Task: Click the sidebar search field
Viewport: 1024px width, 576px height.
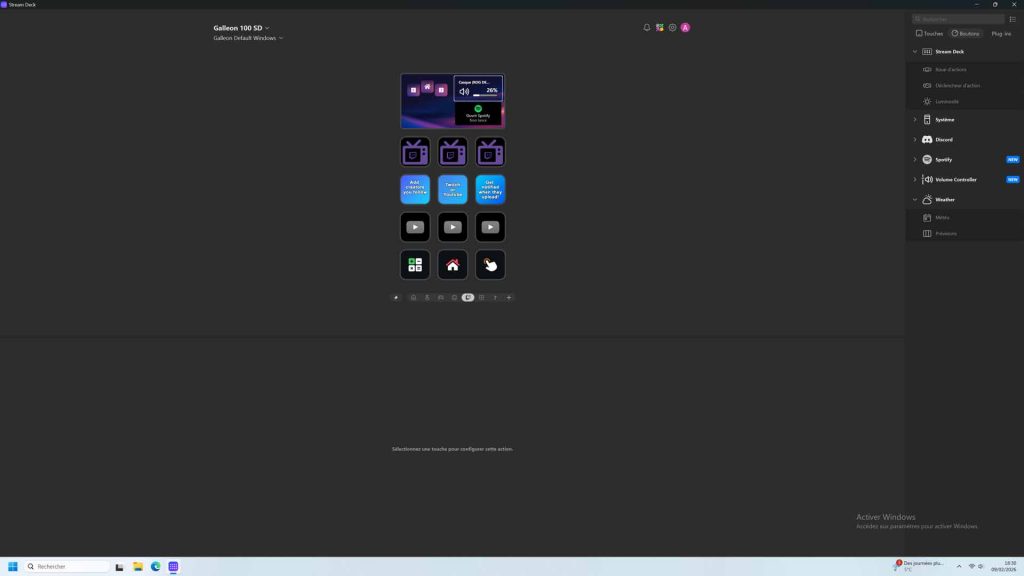Action: pos(957,18)
